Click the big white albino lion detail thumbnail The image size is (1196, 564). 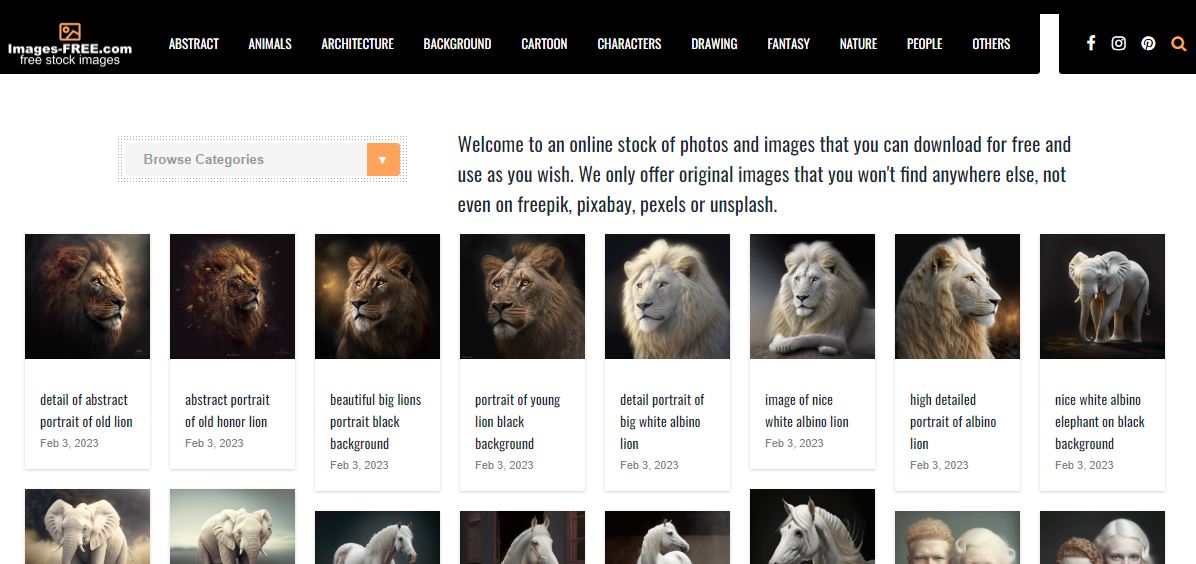[667, 296]
